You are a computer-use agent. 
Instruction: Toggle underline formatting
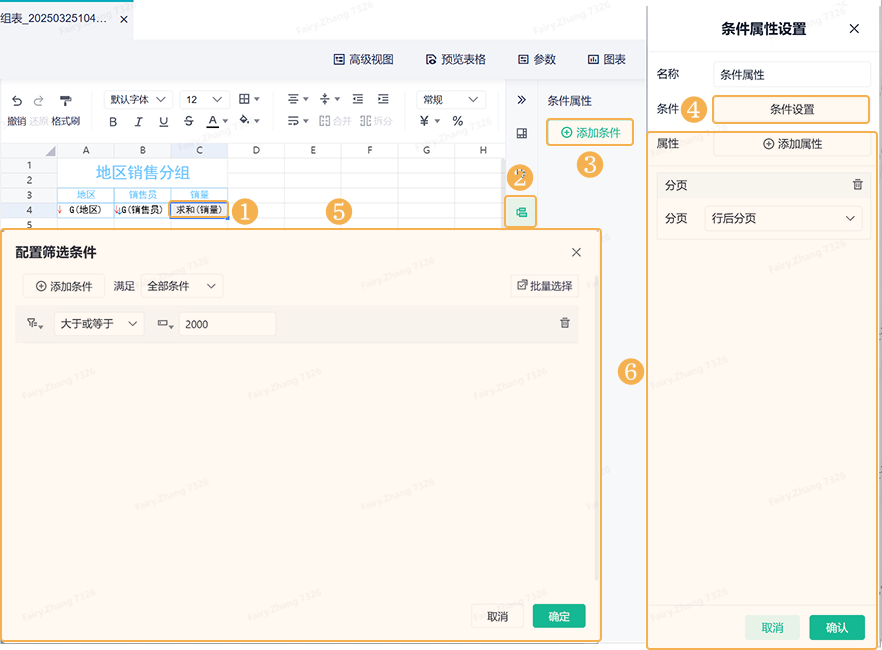coord(164,121)
